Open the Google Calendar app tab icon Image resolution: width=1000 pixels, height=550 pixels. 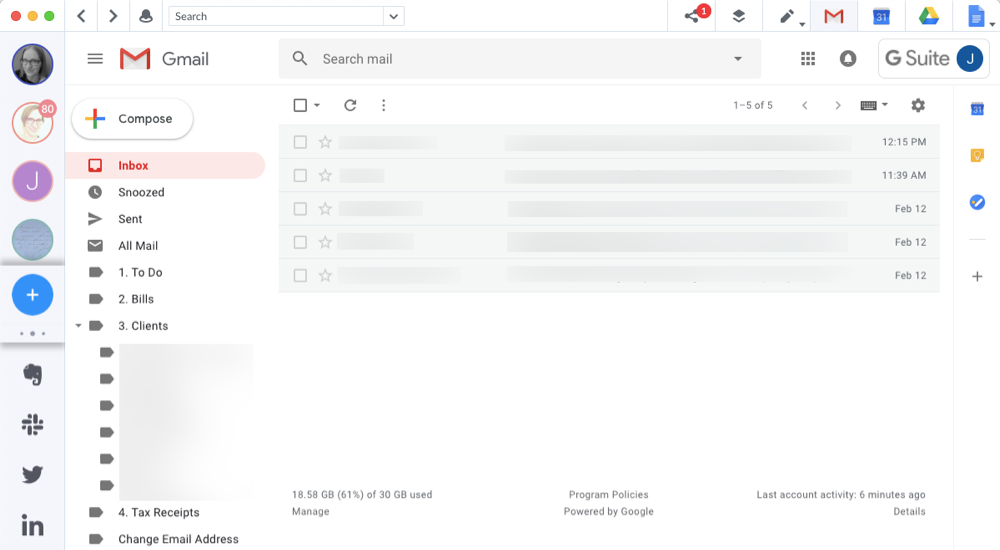tap(881, 16)
